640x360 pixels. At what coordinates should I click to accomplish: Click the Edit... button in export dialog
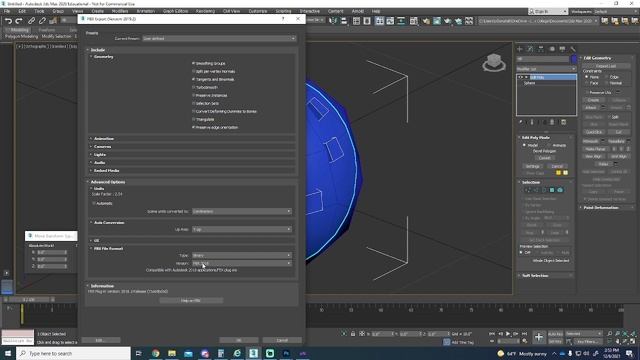click(x=100, y=340)
